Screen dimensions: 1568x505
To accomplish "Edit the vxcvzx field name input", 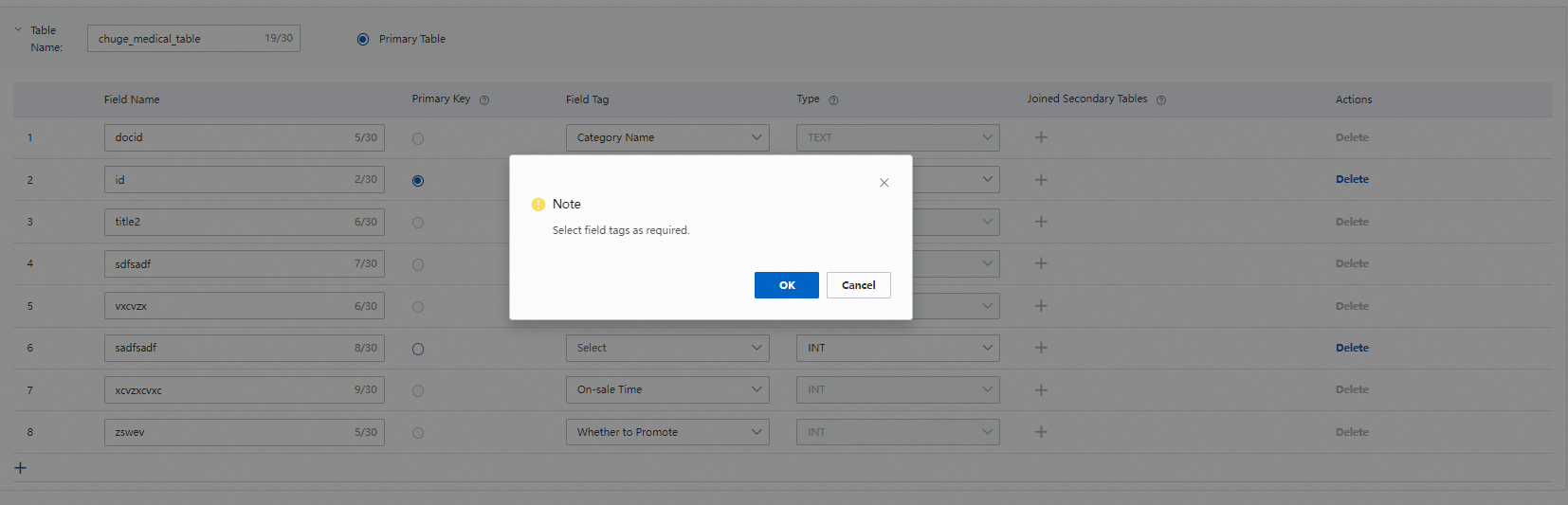I will pyautogui.click(x=245, y=306).
